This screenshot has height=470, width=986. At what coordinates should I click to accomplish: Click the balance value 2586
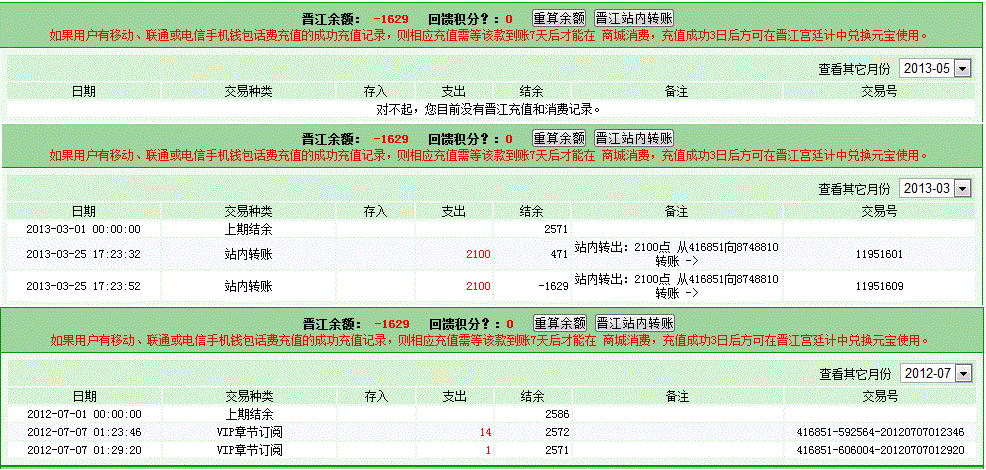(558, 414)
